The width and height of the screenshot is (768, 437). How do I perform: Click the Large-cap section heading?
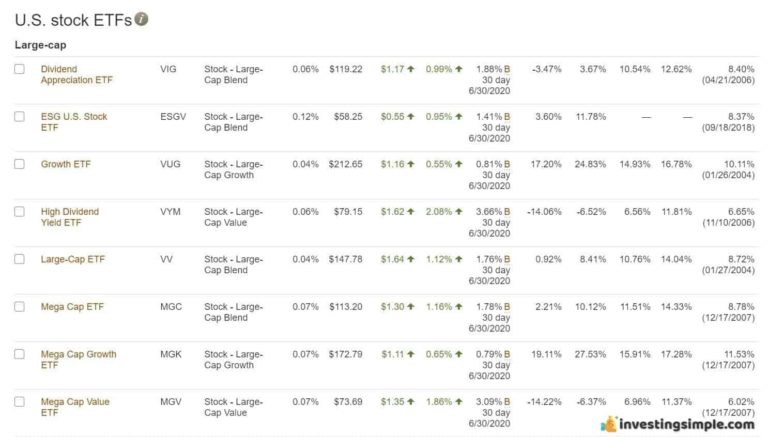[40, 45]
